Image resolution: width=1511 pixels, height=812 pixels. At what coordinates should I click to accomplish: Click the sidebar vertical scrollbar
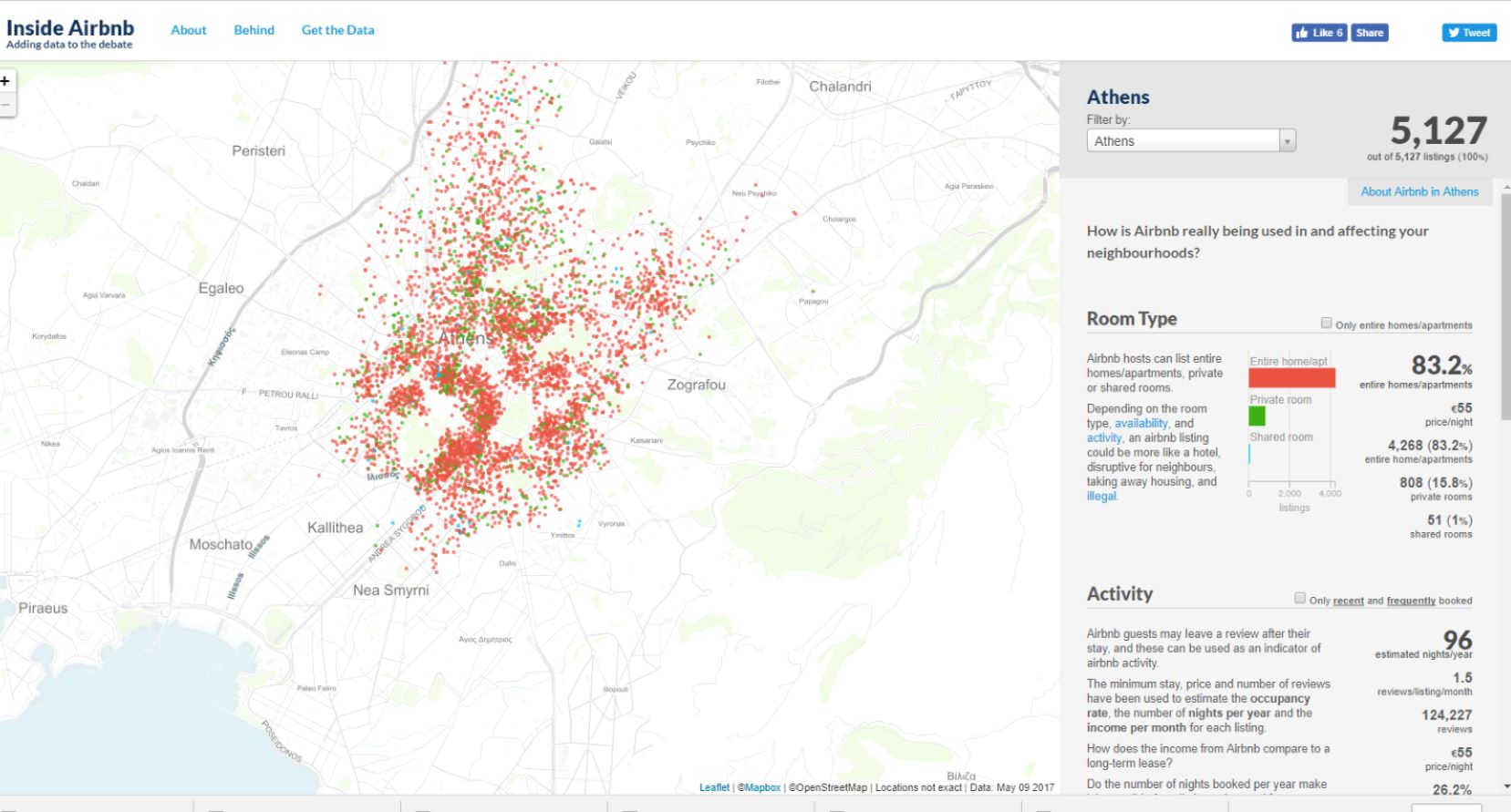click(x=1506, y=305)
